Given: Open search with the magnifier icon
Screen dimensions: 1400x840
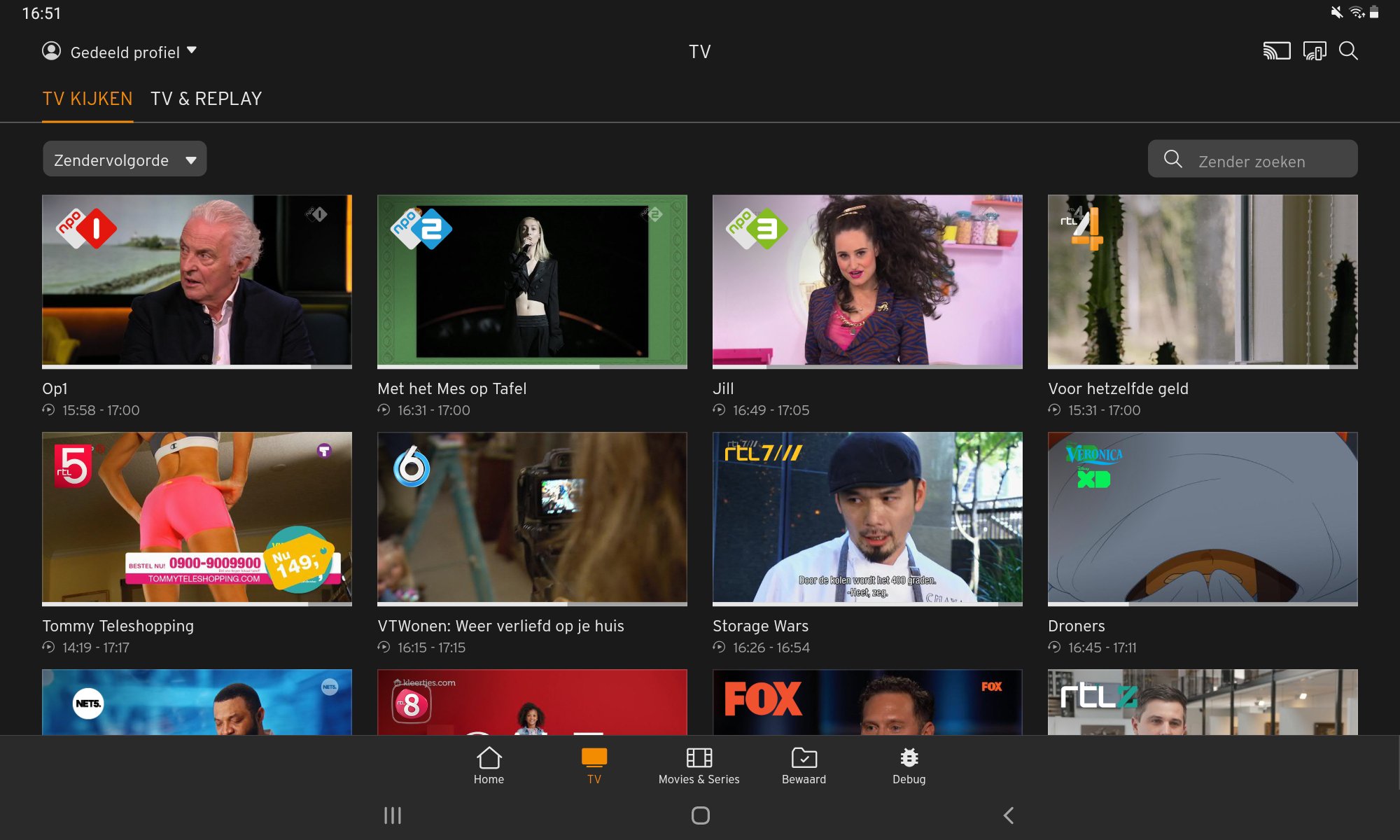Looking at the screenshot, I should pos(1348,51).
